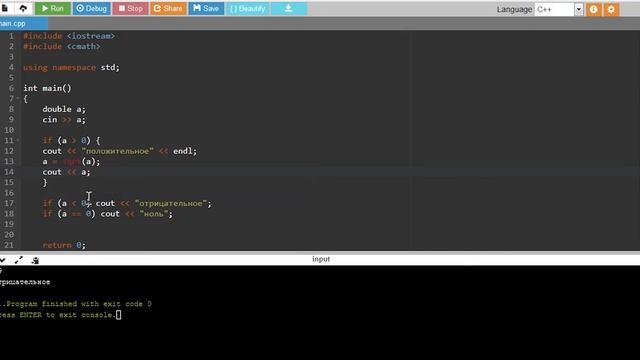The height and width of the screenshot is (360, 640).
Task: Download the code with download icon button
Action: [x=289, y=9]
